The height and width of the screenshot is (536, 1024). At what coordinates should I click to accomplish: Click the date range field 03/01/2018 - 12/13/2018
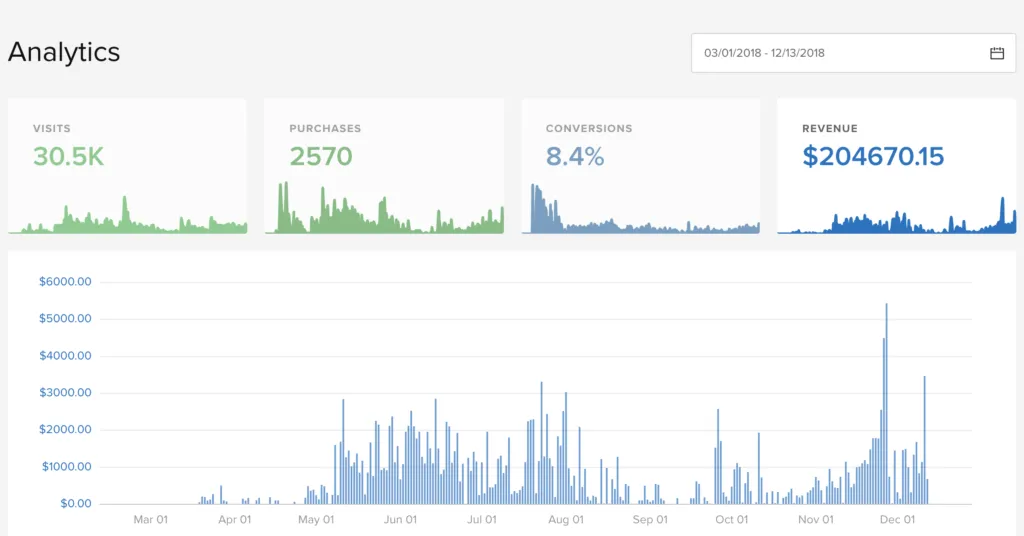pyautogui.click(x=854, y=53)
